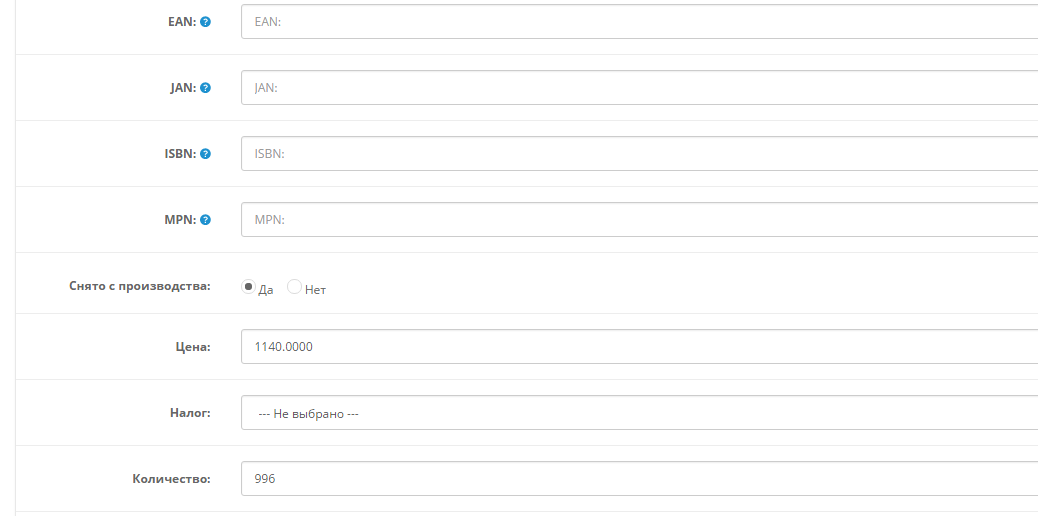Click the MPN question-mark help icon
The height and width of the screenshot is (516, 1038).
(205, 220)
